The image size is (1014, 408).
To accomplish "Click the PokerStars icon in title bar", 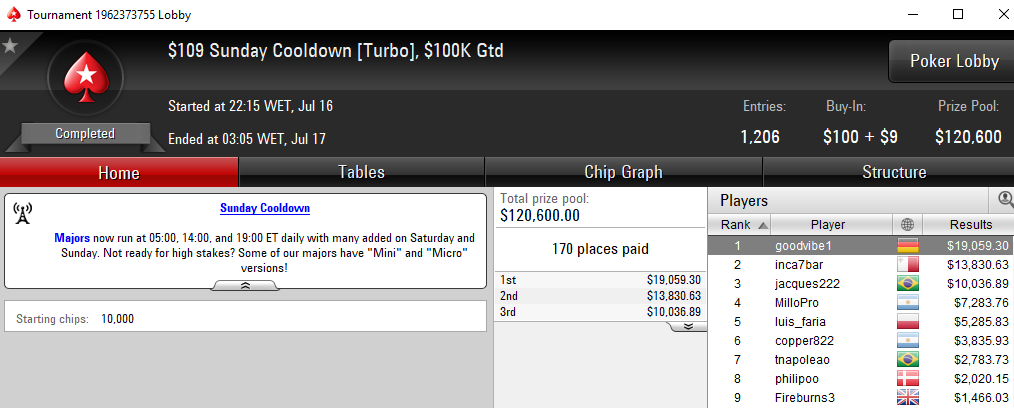I will (14, 14).
